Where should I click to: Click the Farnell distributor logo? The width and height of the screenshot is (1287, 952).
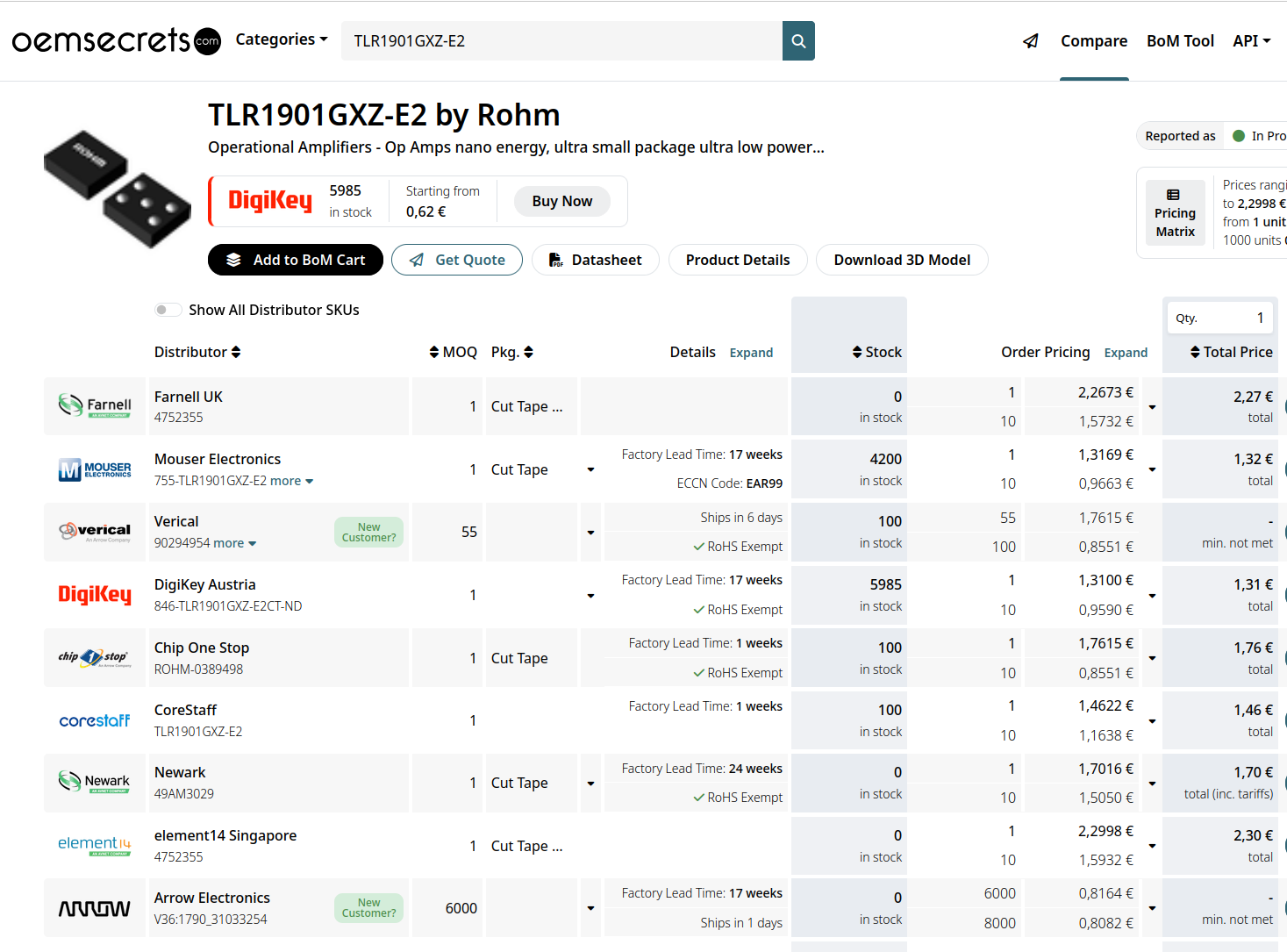click(x=95, y=405)
